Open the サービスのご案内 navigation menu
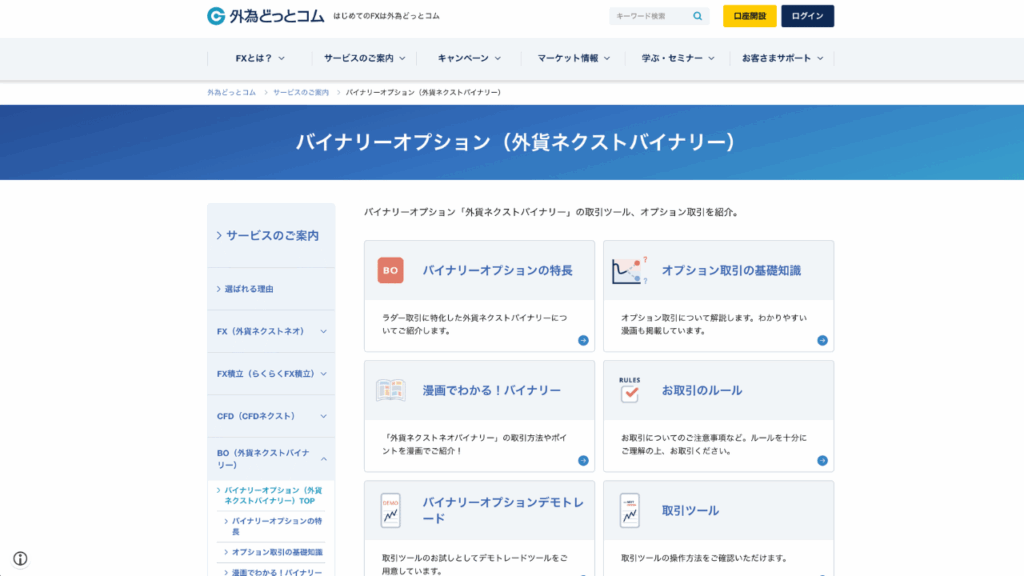 pyautogui.click(x=364, y=58)
